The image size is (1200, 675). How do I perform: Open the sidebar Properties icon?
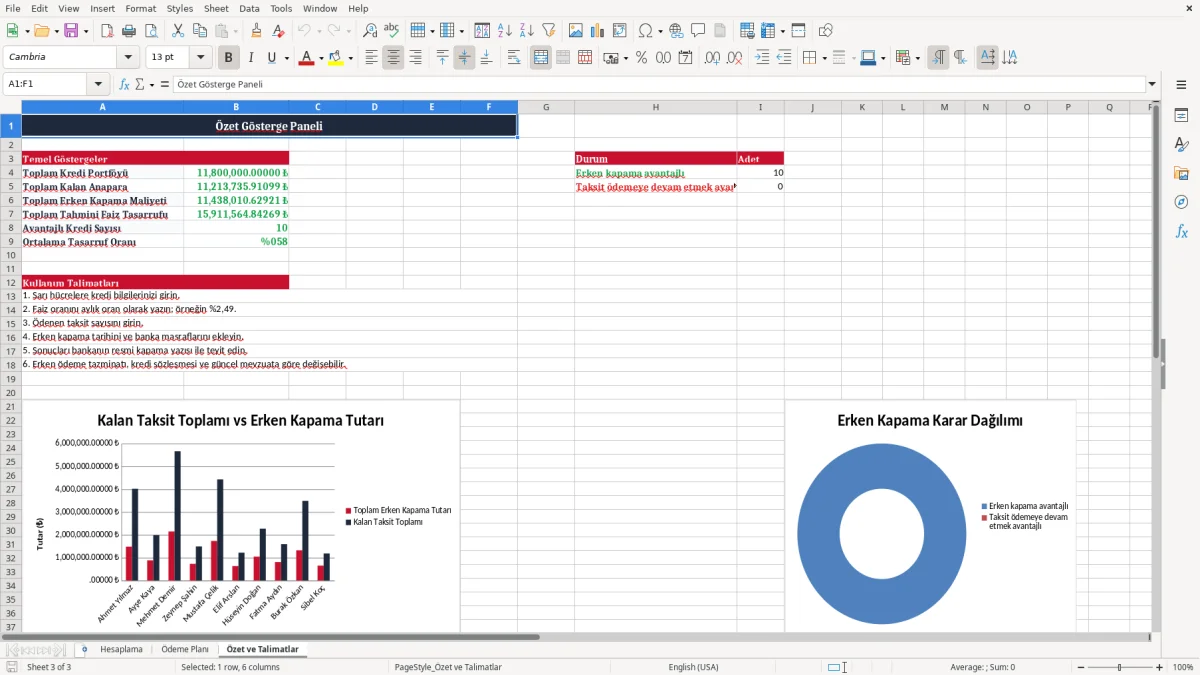(1181, 116)
